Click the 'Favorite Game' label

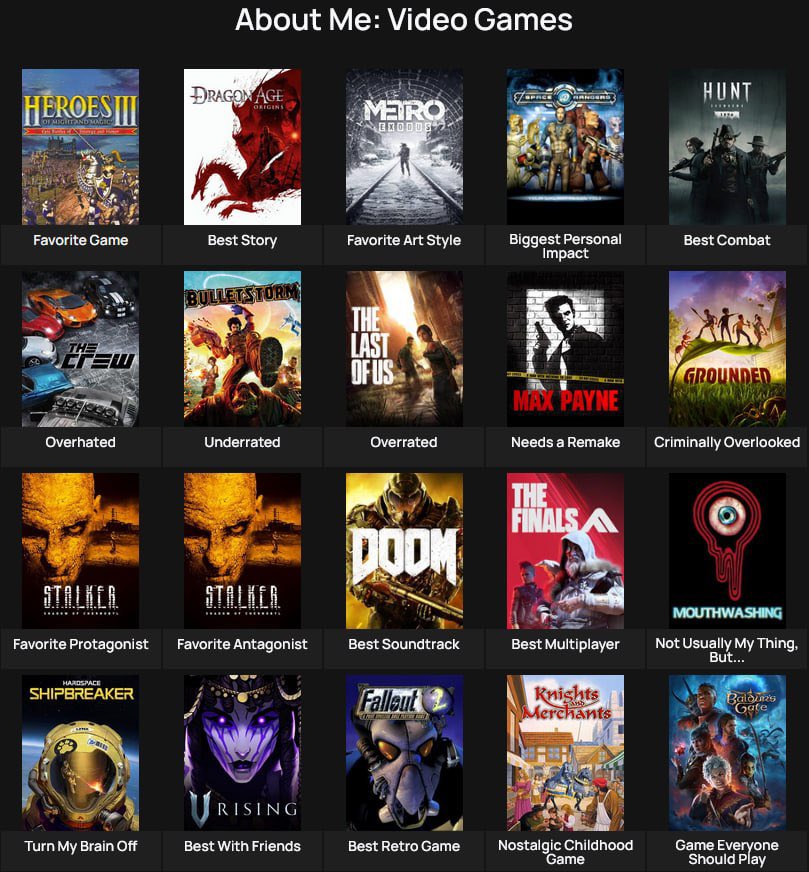point(81,240)
